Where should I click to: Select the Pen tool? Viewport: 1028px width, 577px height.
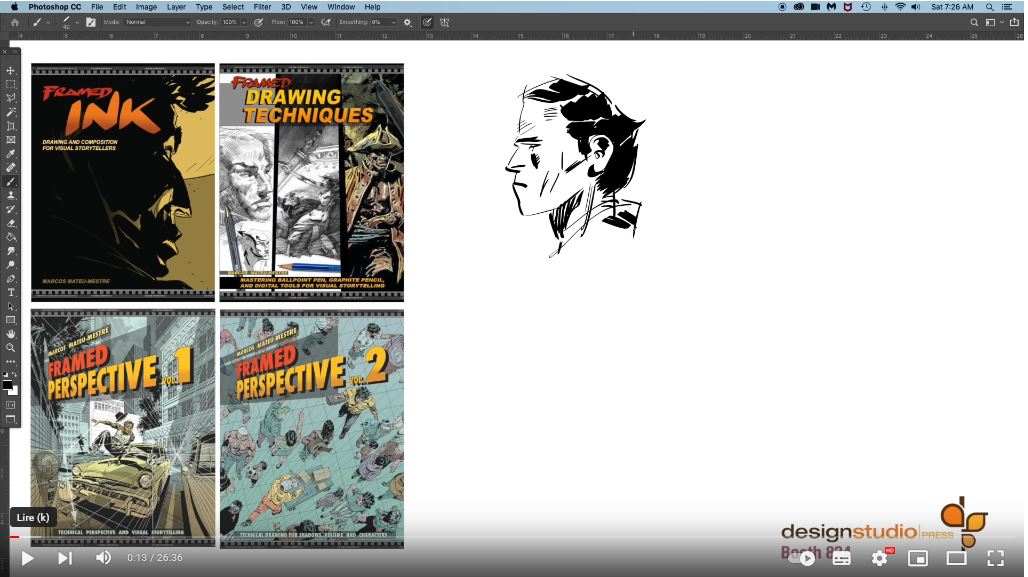click(10, 279)
